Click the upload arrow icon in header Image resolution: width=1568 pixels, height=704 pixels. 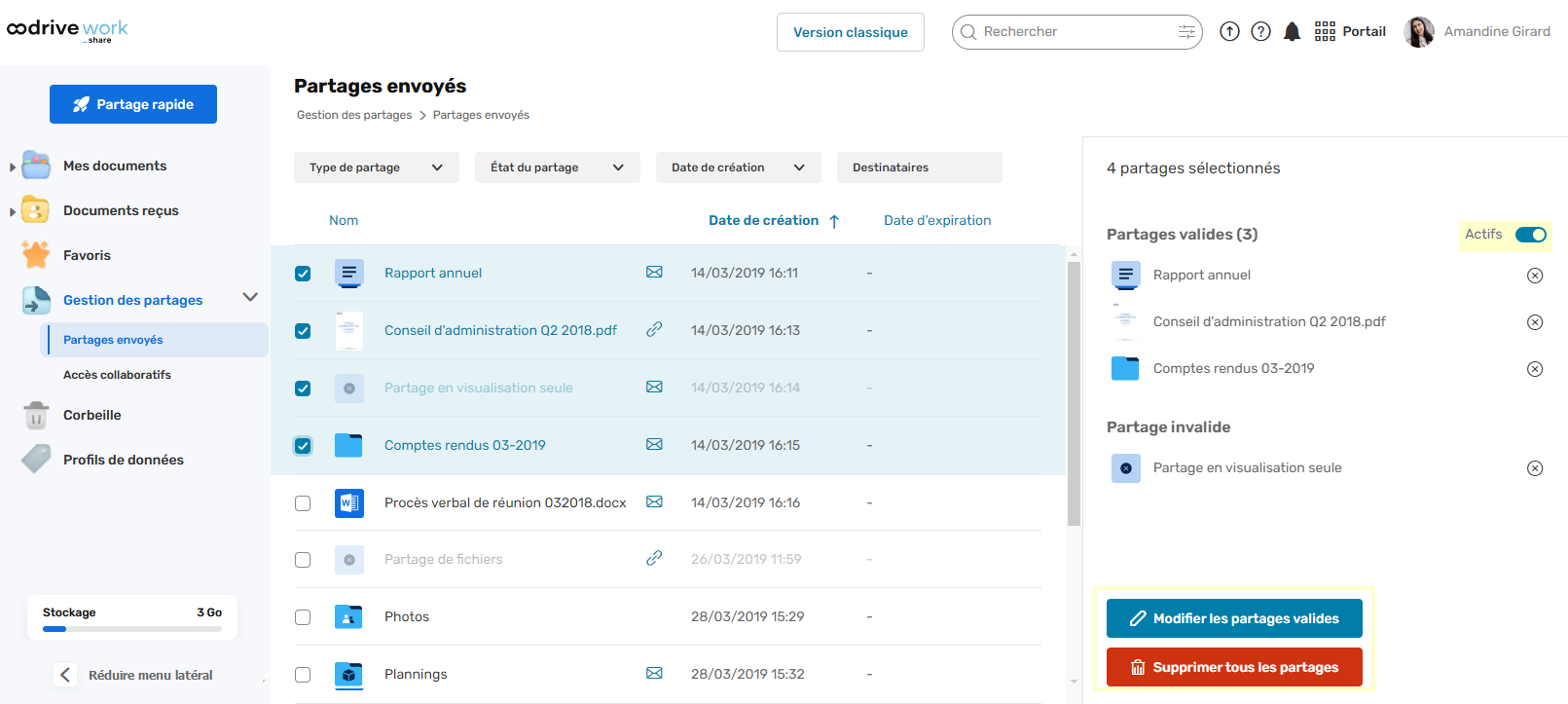1229,32
